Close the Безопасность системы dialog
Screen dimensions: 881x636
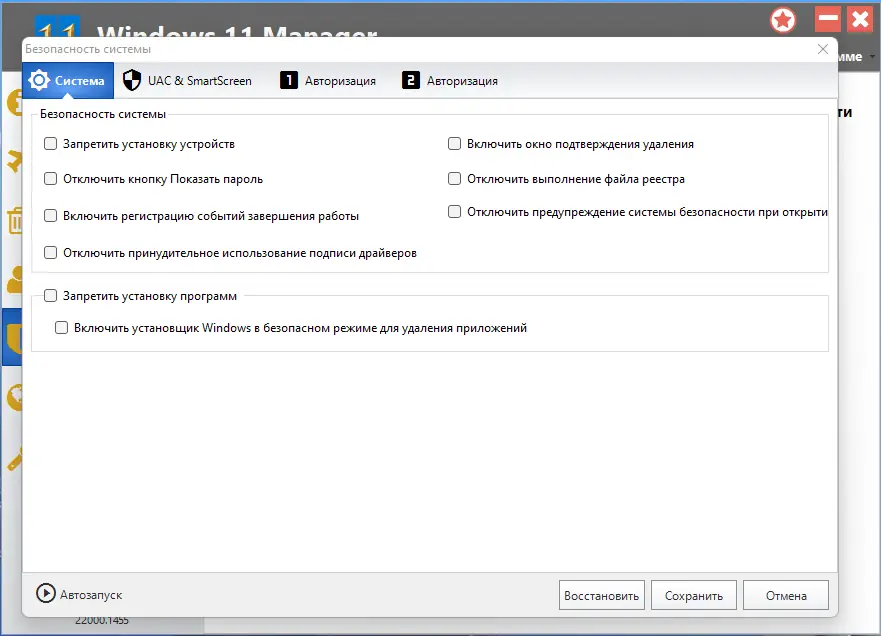(x=823, y=49)
